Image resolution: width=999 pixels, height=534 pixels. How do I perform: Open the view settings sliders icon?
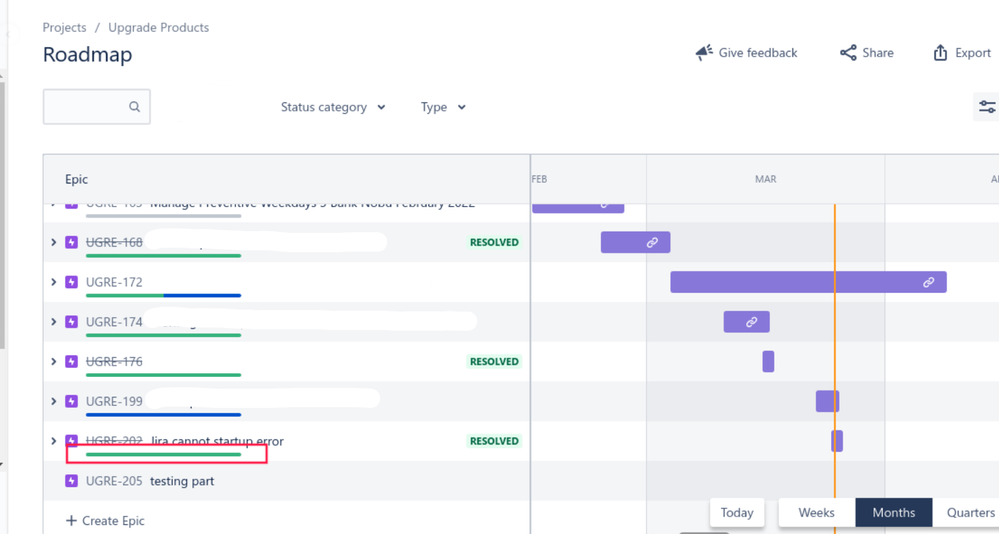click(x=987, y=107)
